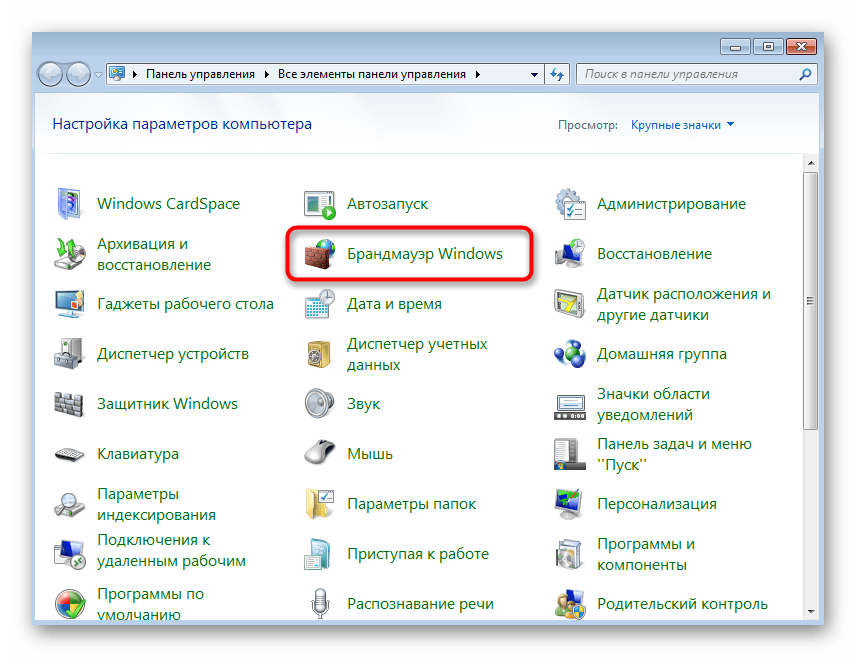Select Все элементы панели управления breadcrumb
Screen dimensions: 856x657
pos(371,74)
